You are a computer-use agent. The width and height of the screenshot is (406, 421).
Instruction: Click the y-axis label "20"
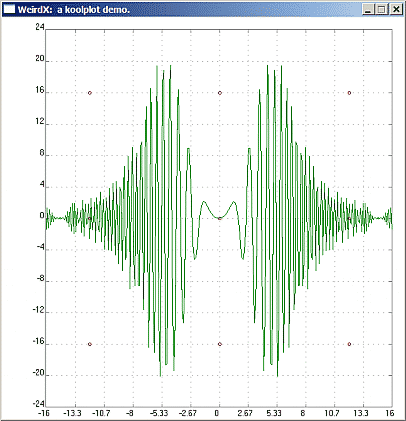[40, 59]
